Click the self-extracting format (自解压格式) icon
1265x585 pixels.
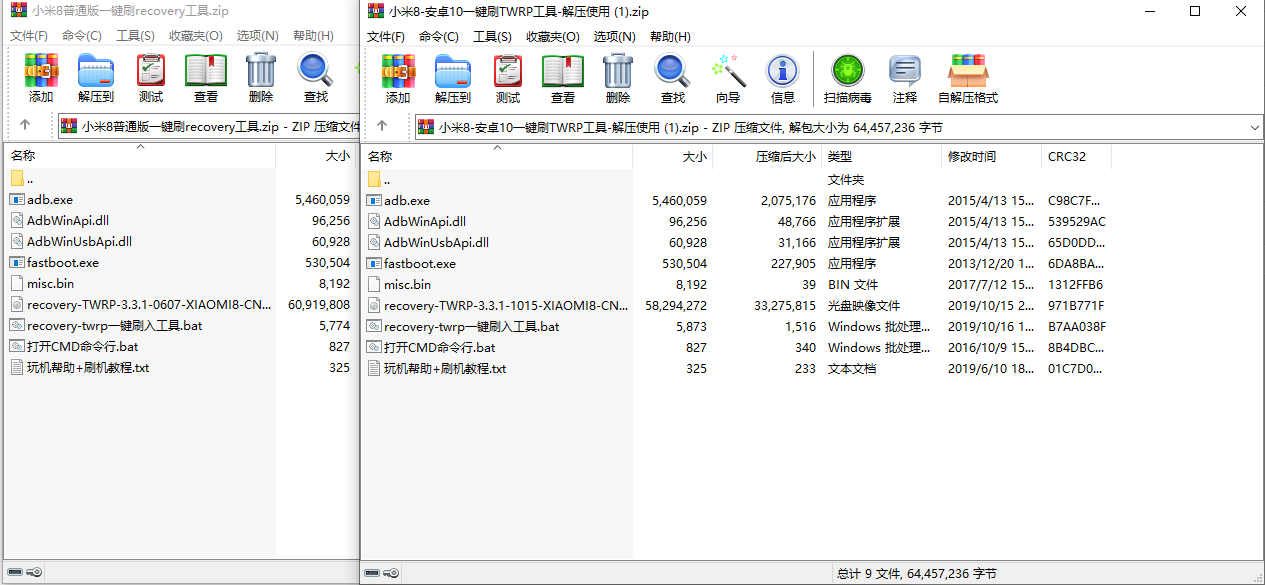968,79
